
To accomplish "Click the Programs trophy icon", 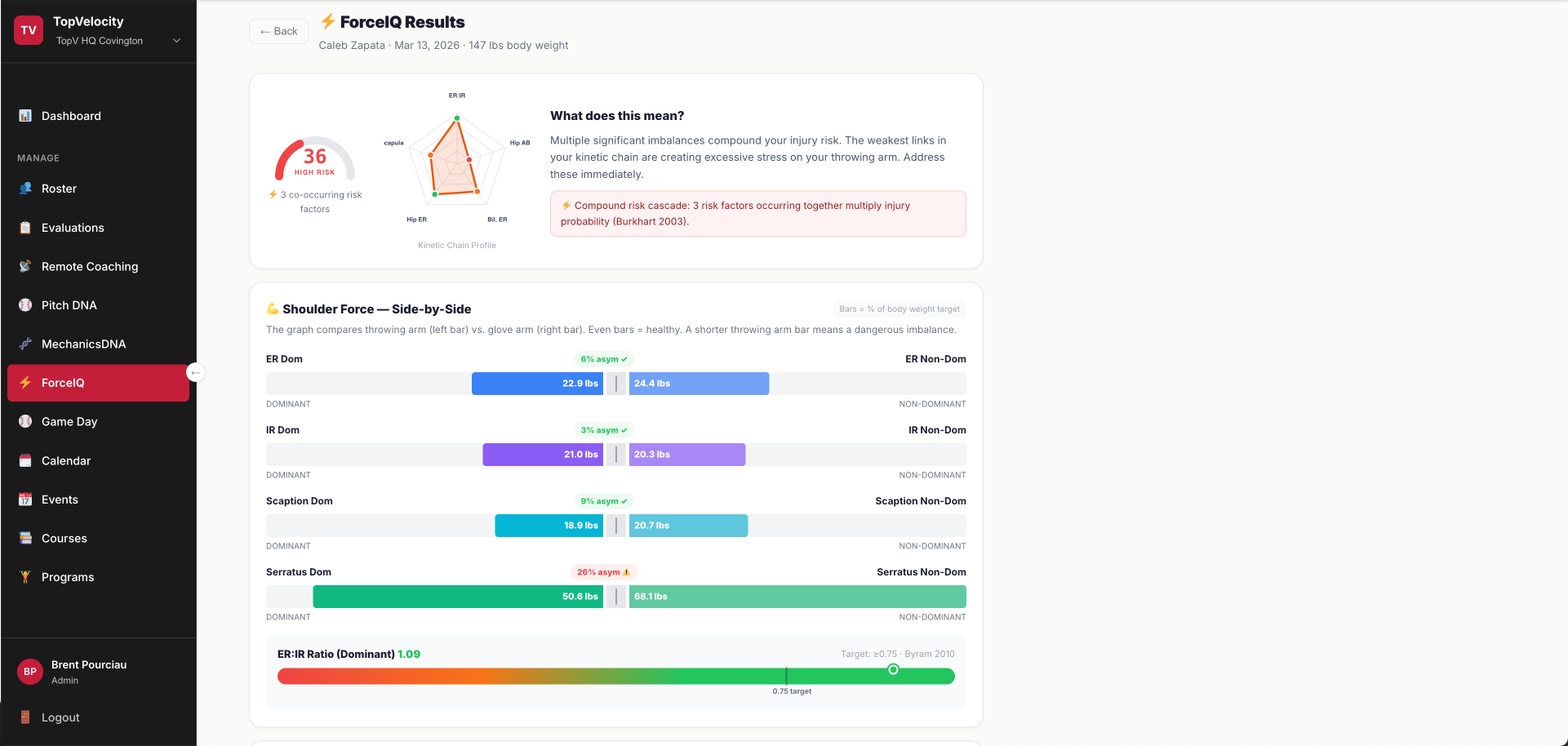I will 25,577.
